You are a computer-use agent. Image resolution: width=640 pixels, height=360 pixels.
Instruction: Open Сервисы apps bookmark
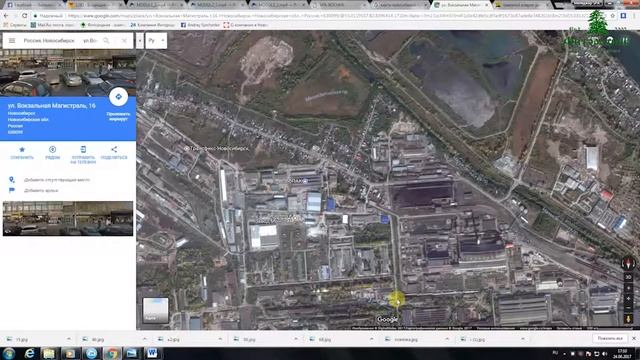click(x=14, y=25)
